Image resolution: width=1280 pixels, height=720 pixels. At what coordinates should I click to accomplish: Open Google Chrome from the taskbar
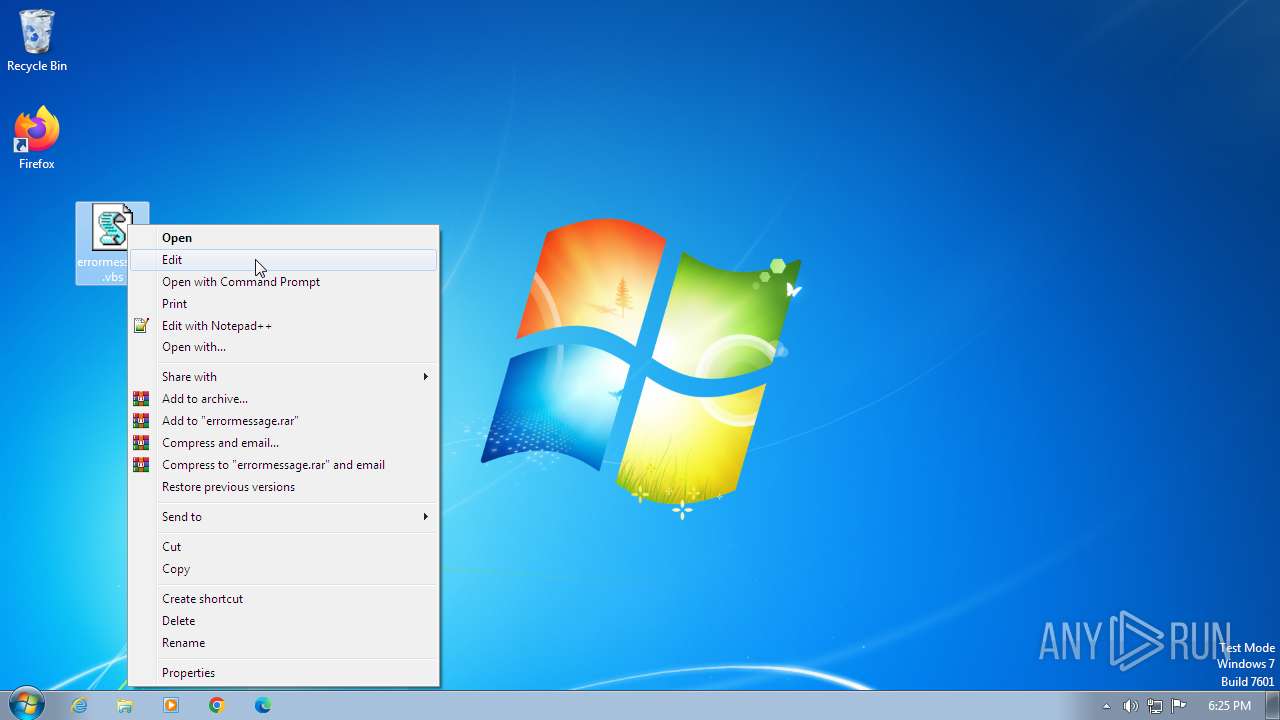coord(217,705)
